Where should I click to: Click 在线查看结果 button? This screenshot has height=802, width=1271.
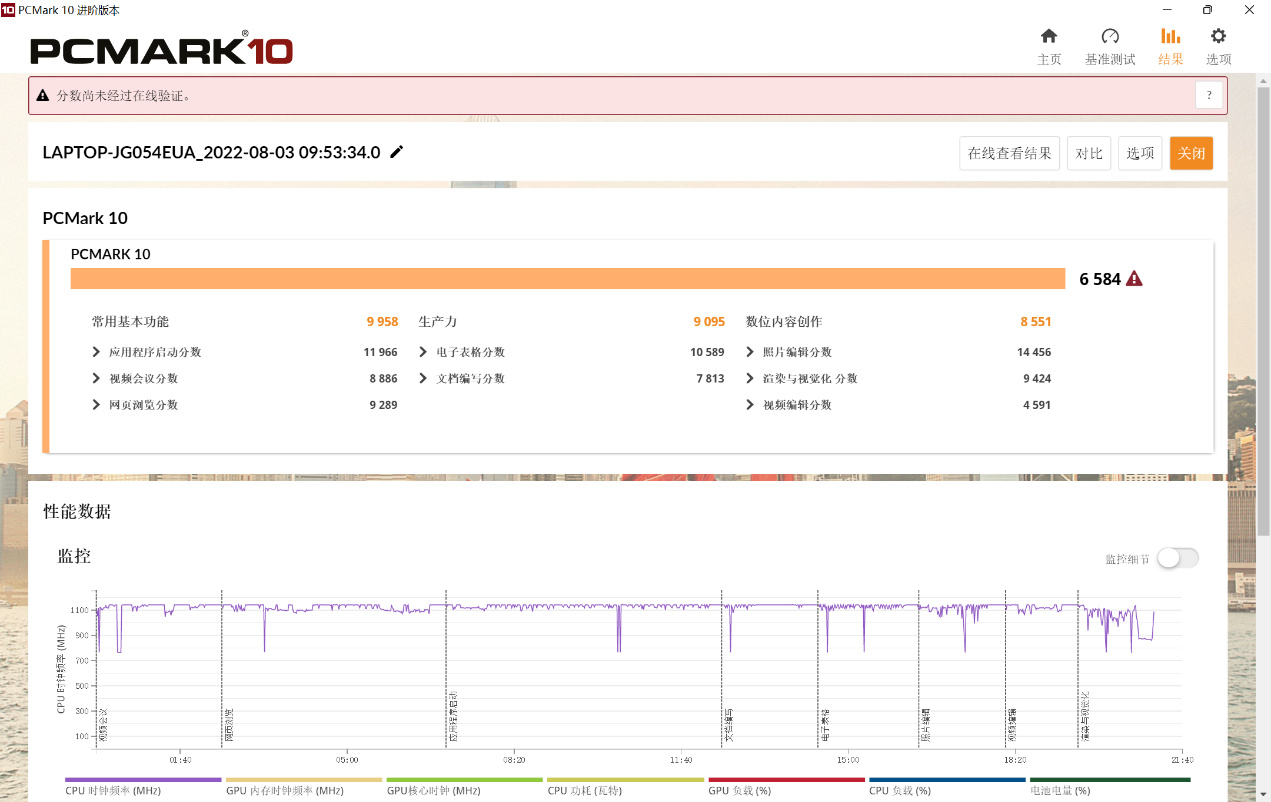[1009, 153]
